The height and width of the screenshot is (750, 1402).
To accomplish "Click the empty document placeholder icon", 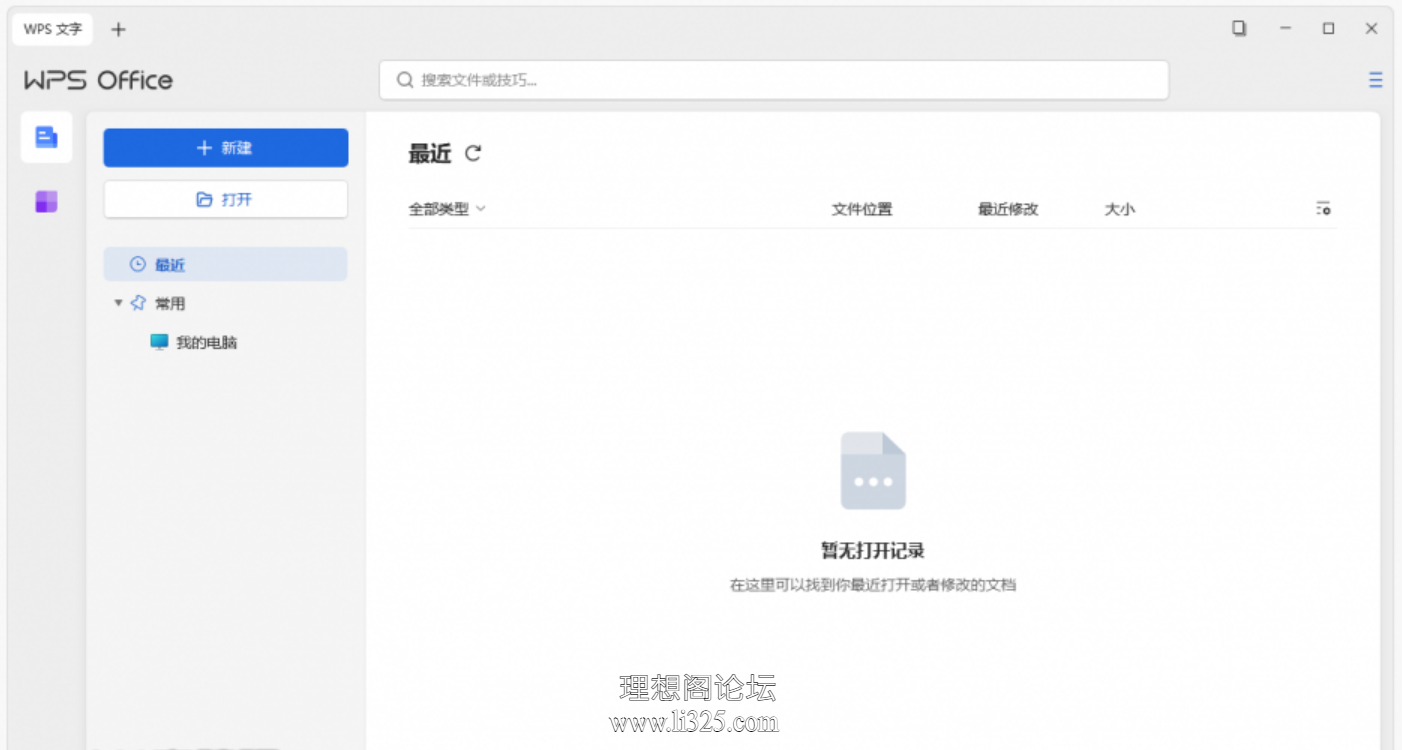I will (873, 470).
